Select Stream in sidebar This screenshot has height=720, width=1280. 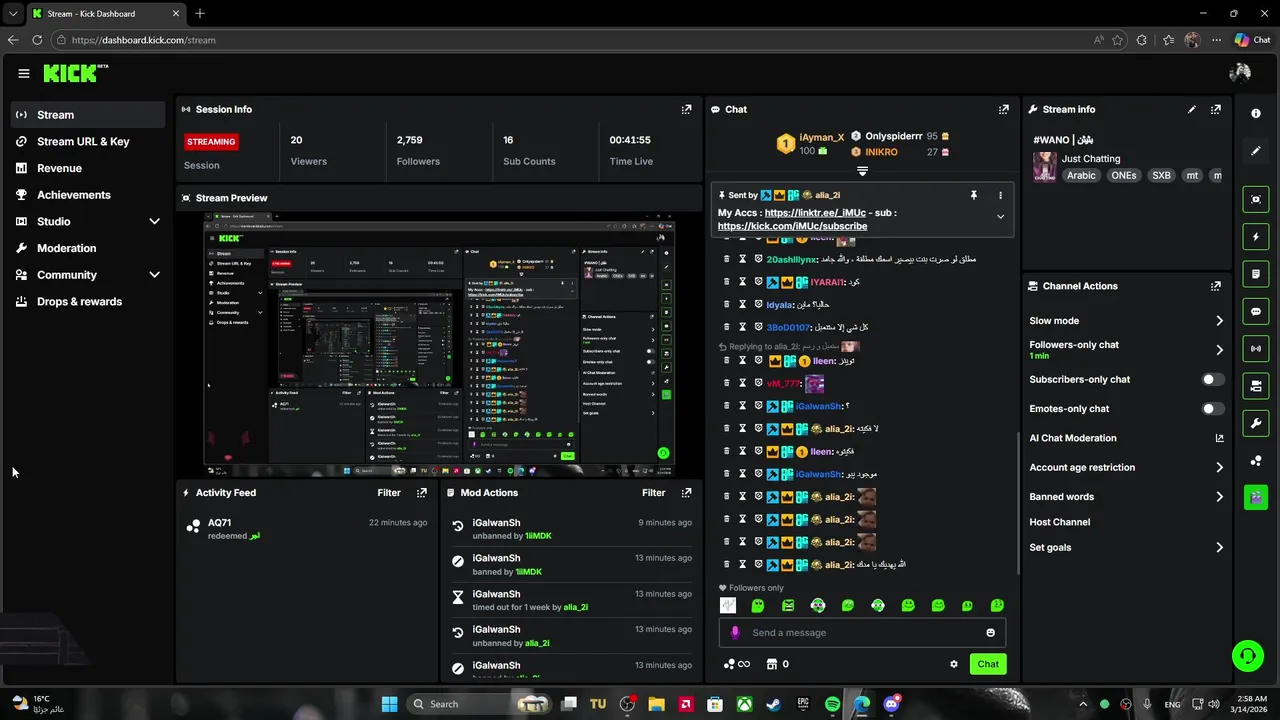pyautogui.click(x=88, y=115)
